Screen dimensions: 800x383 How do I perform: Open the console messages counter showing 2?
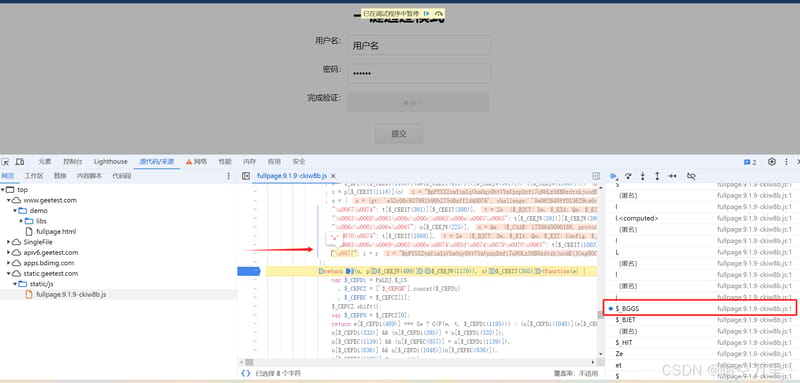click(750, 162)
